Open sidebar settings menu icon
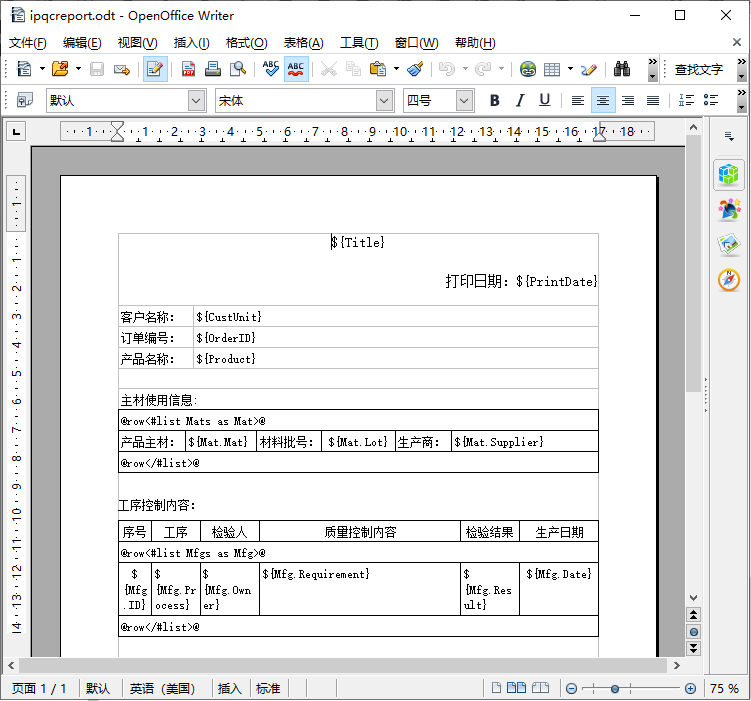Screen dimensions: 751x701 coord(729,136)
